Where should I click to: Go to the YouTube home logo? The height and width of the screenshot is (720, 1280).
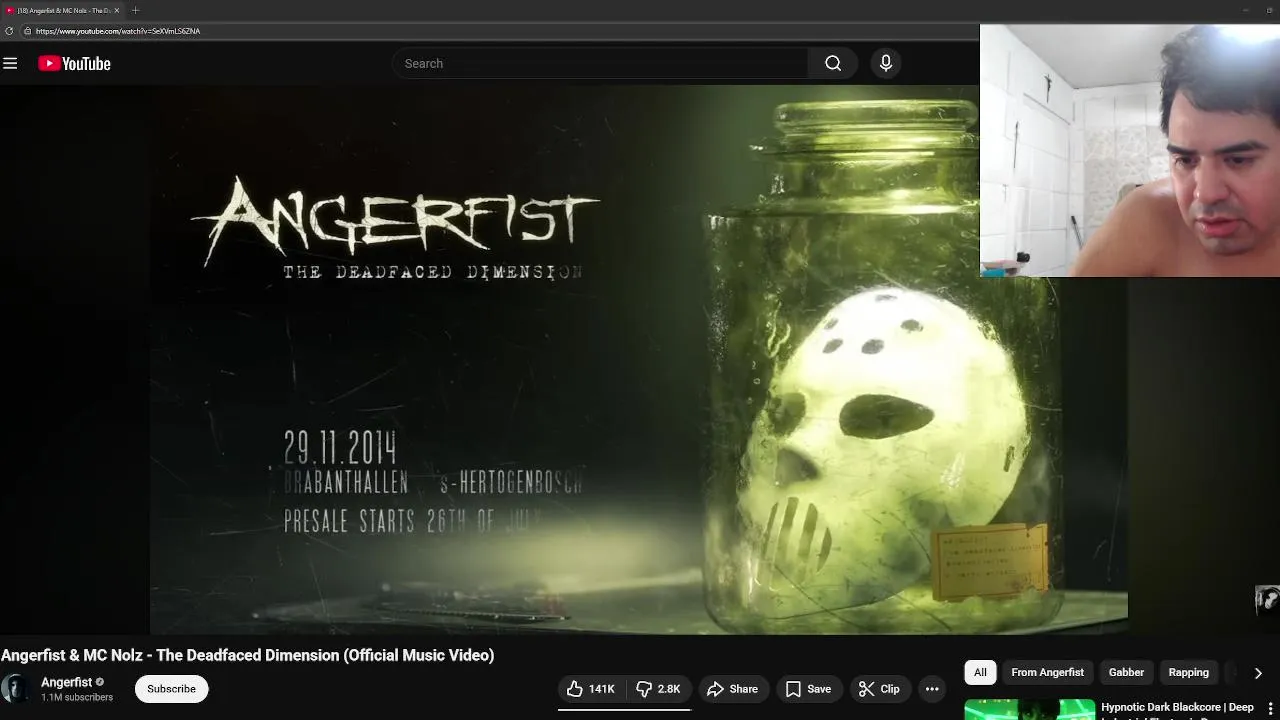pyautogui.click(x=74, y=63)
